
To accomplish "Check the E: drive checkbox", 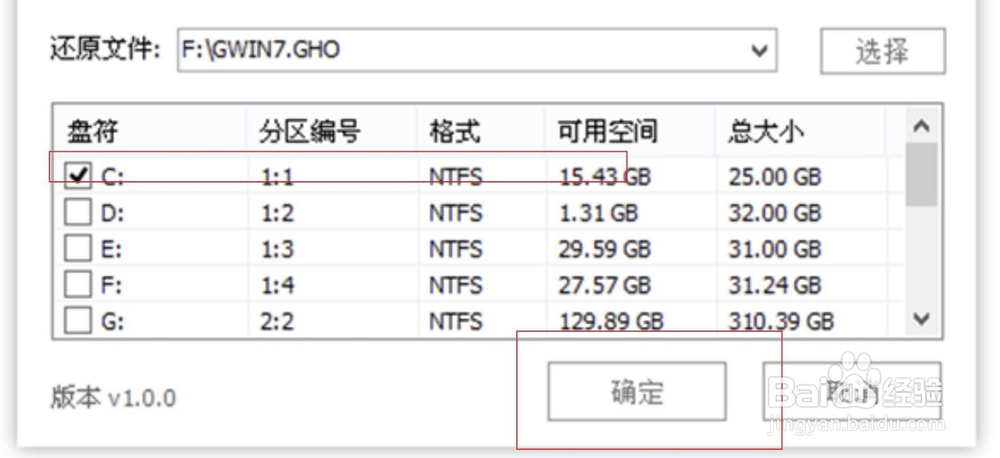I will tap(78, 249).
